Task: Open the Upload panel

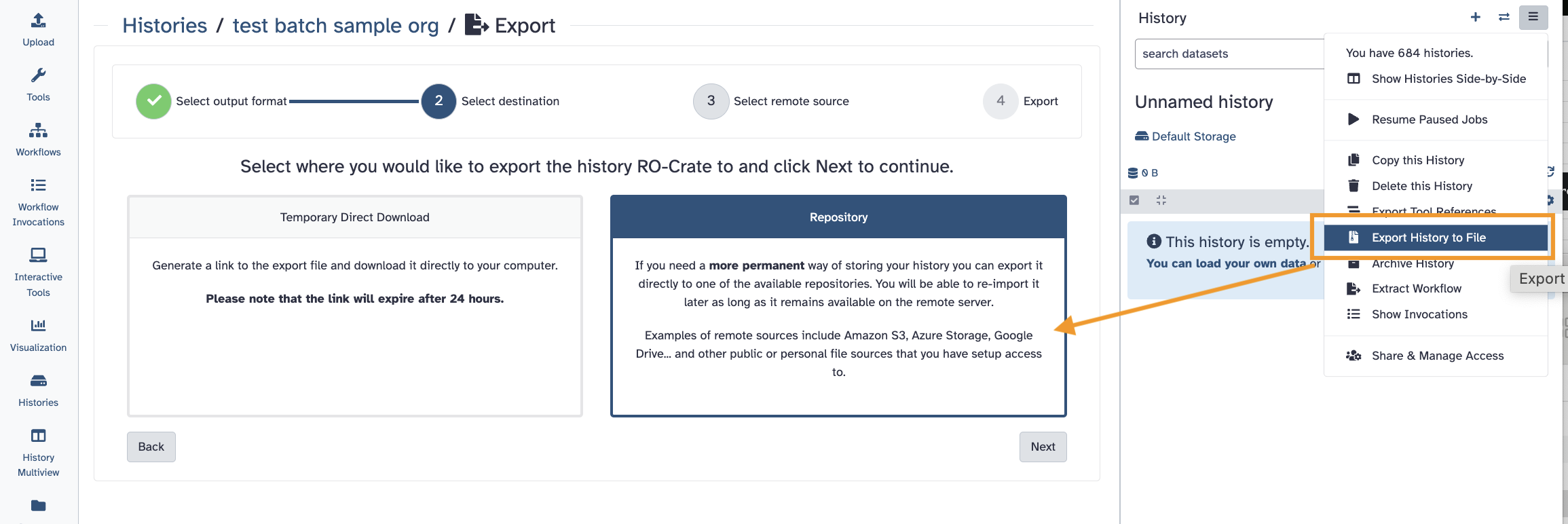Action: [38, 30]
